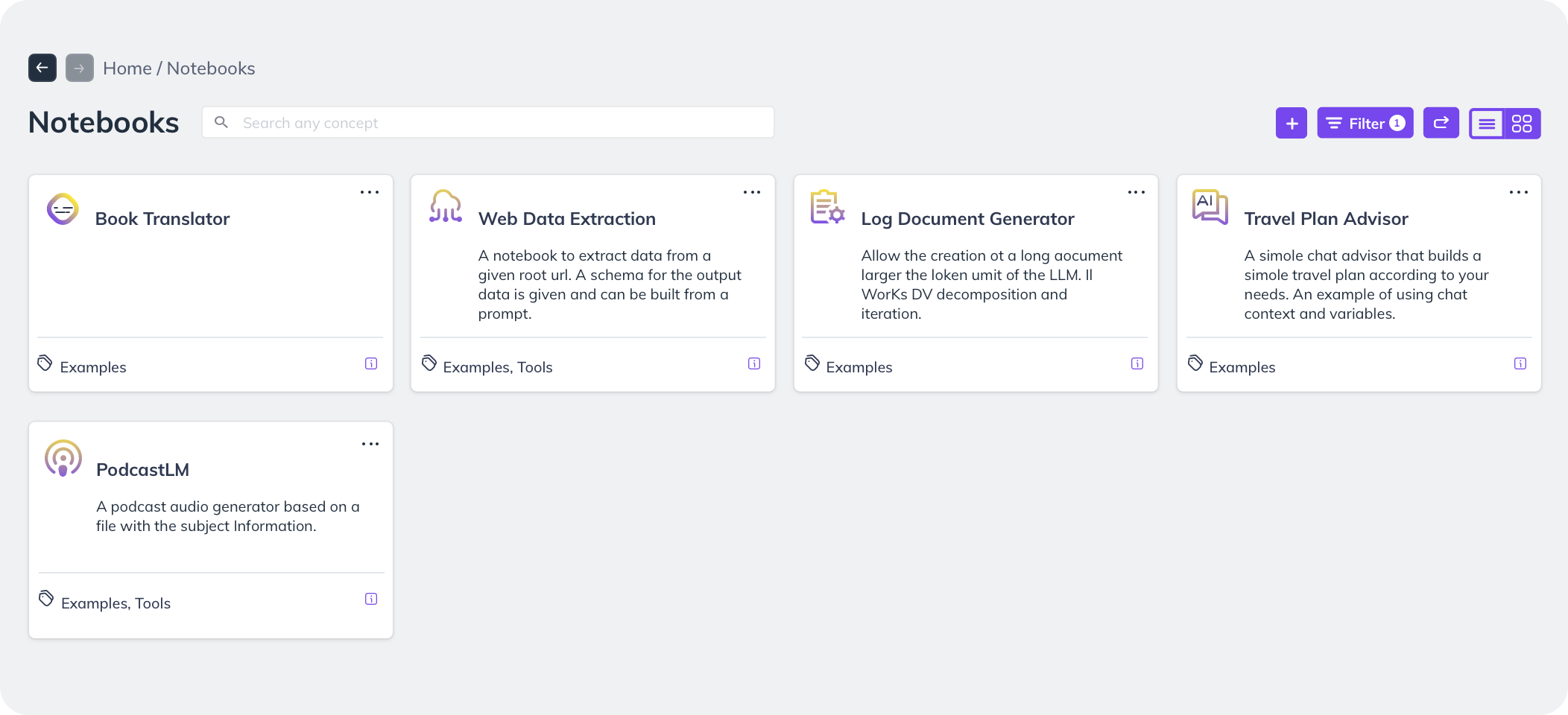Click the info icon on Travel Plan Advisor card
Screen dimensions: 1568x715
[1520, 363]
